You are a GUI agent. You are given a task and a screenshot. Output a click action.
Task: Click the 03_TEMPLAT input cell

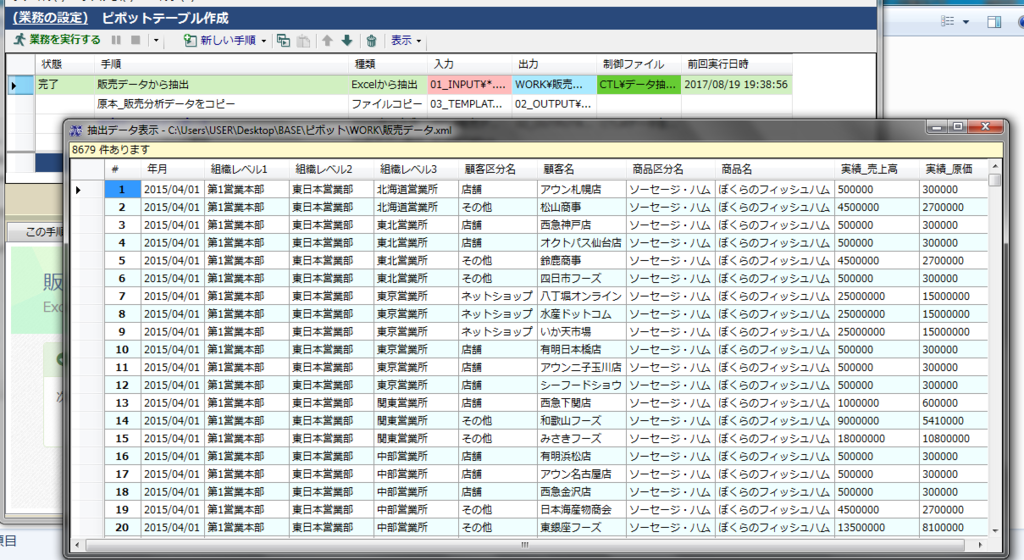pyautogui.click(x=470, y=104)
